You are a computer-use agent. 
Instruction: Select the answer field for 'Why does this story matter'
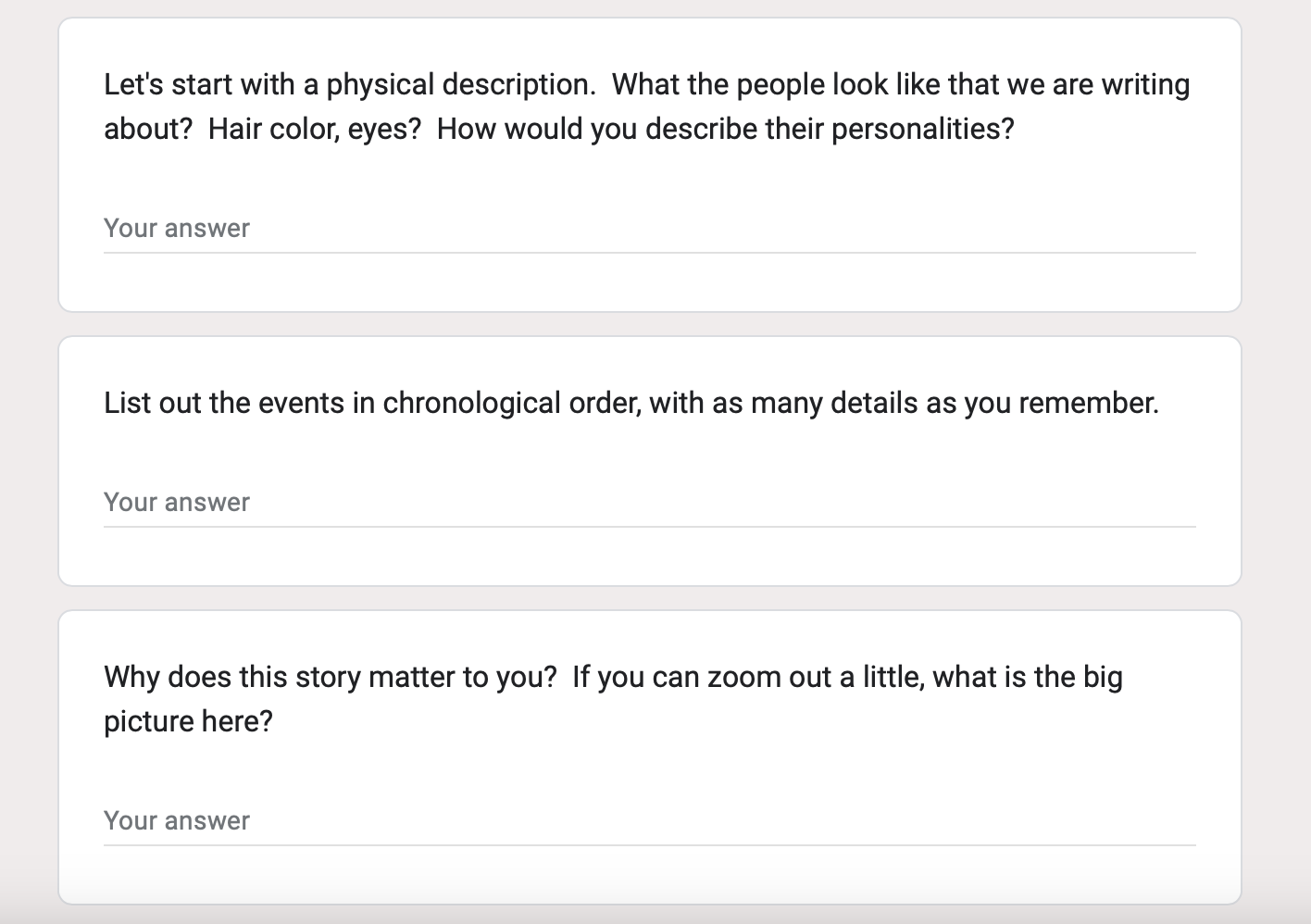point(649,821)
